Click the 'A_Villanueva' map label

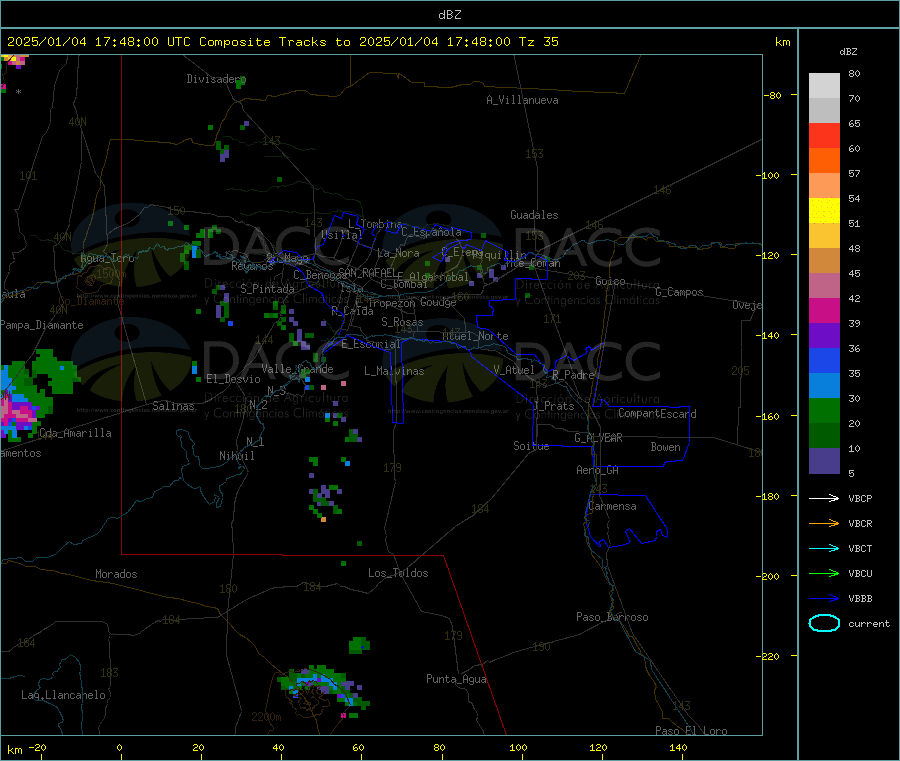[x=522, y=100]
